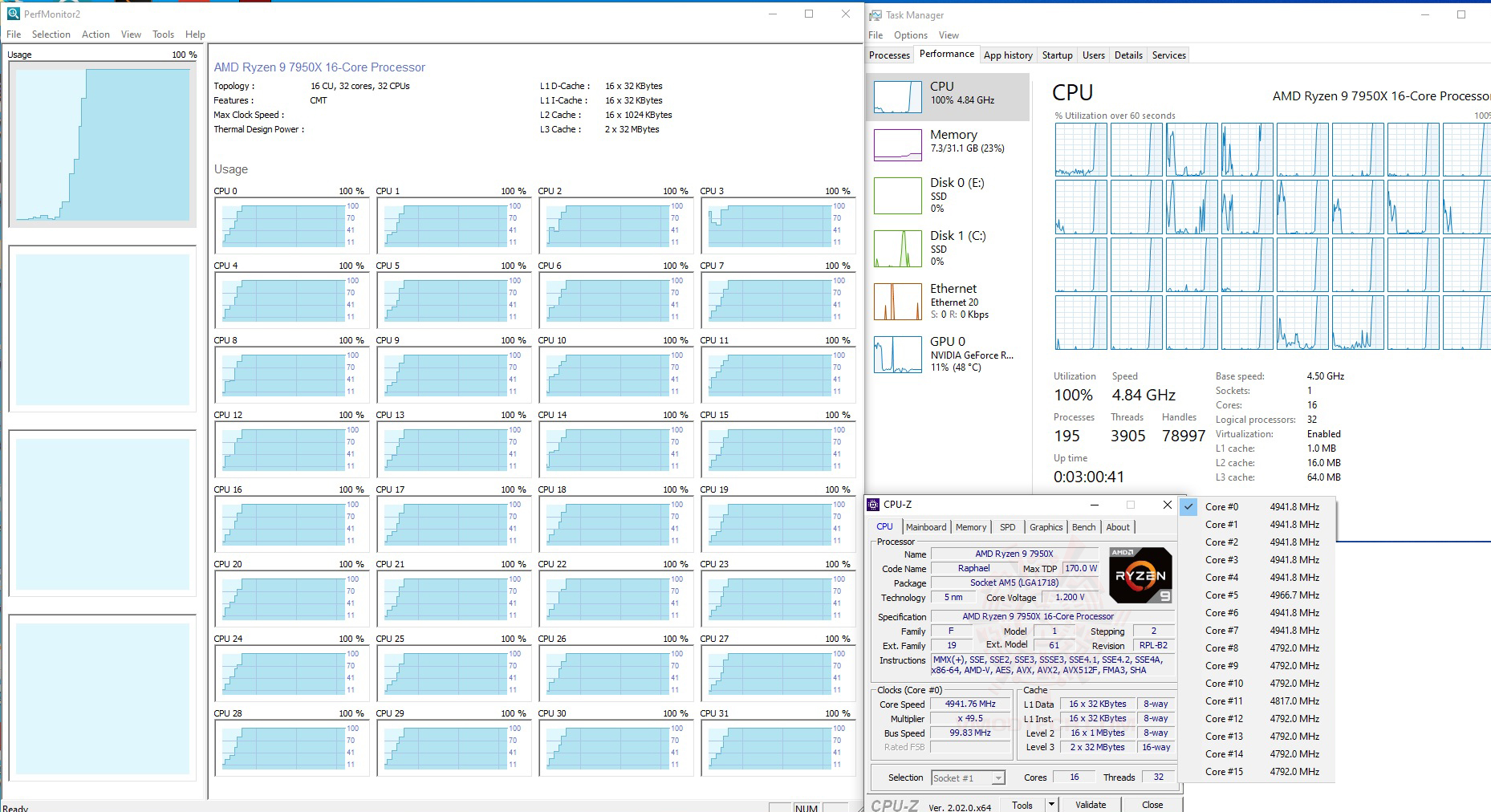Click the CPU 31 usage graph in PerfMonitor2
Viewport: 1491px width, 812px height.
[778, 749]
